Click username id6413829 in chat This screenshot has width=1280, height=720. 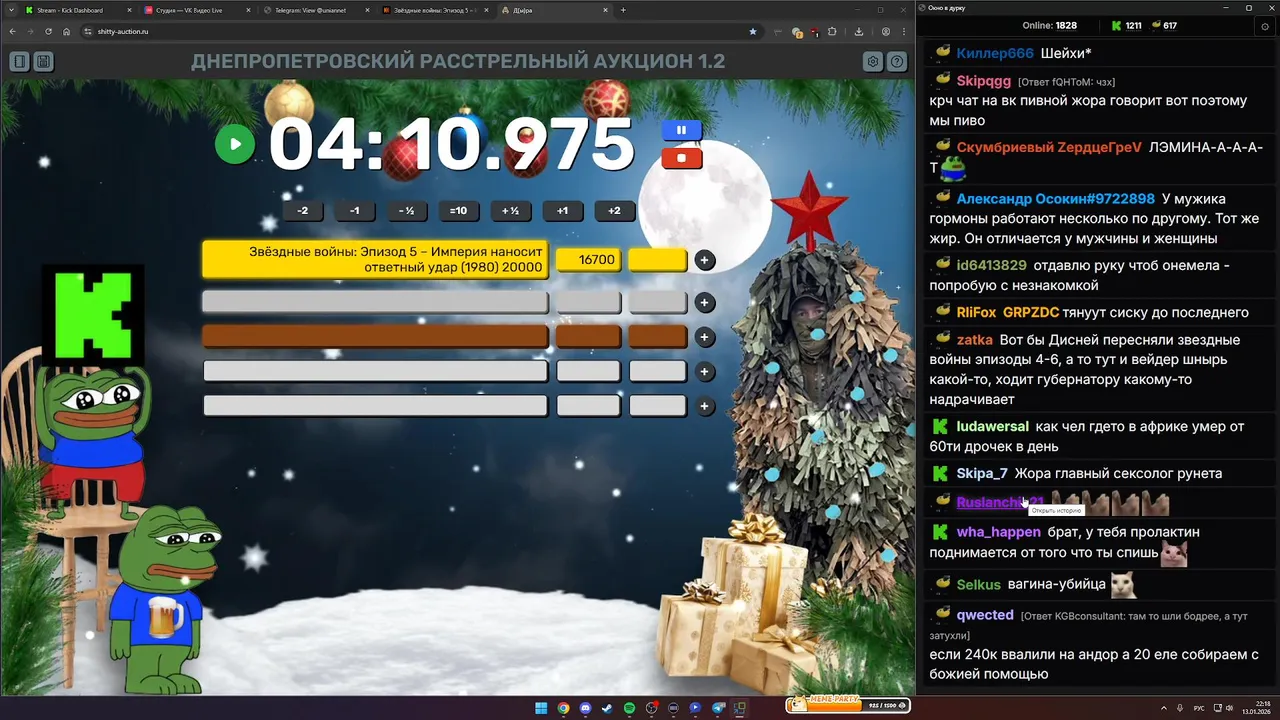click(x=992, y=265)
